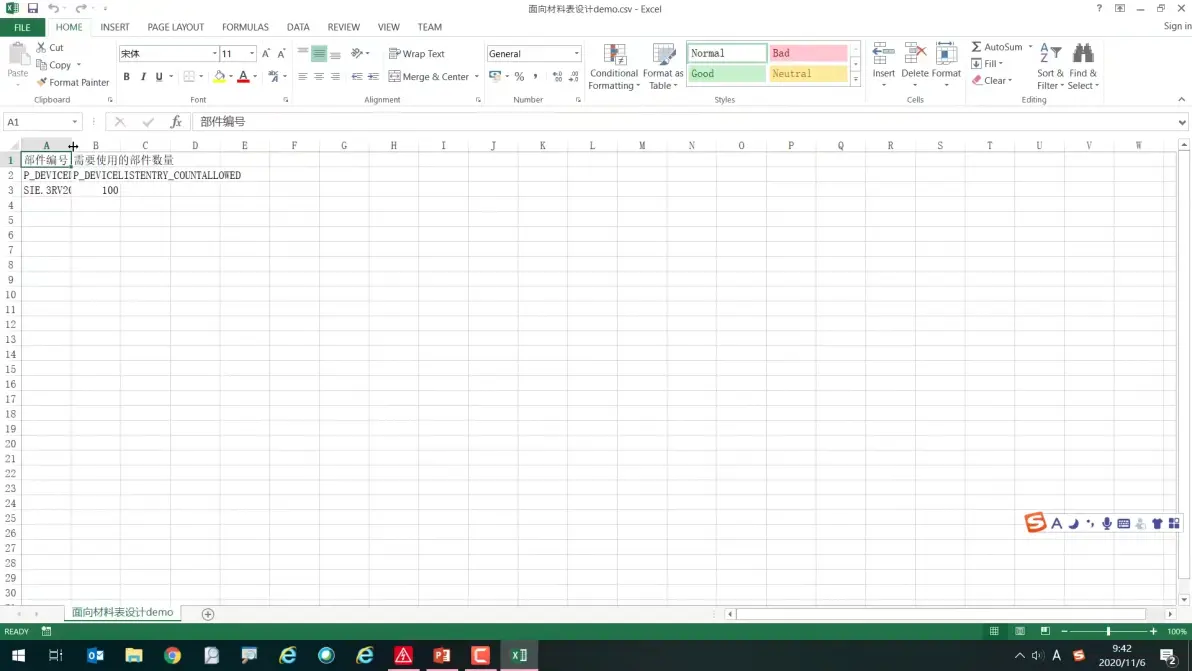Screen dimensions: 1192x671
Task: Click the Font Color red A
Action: (243, 77)
